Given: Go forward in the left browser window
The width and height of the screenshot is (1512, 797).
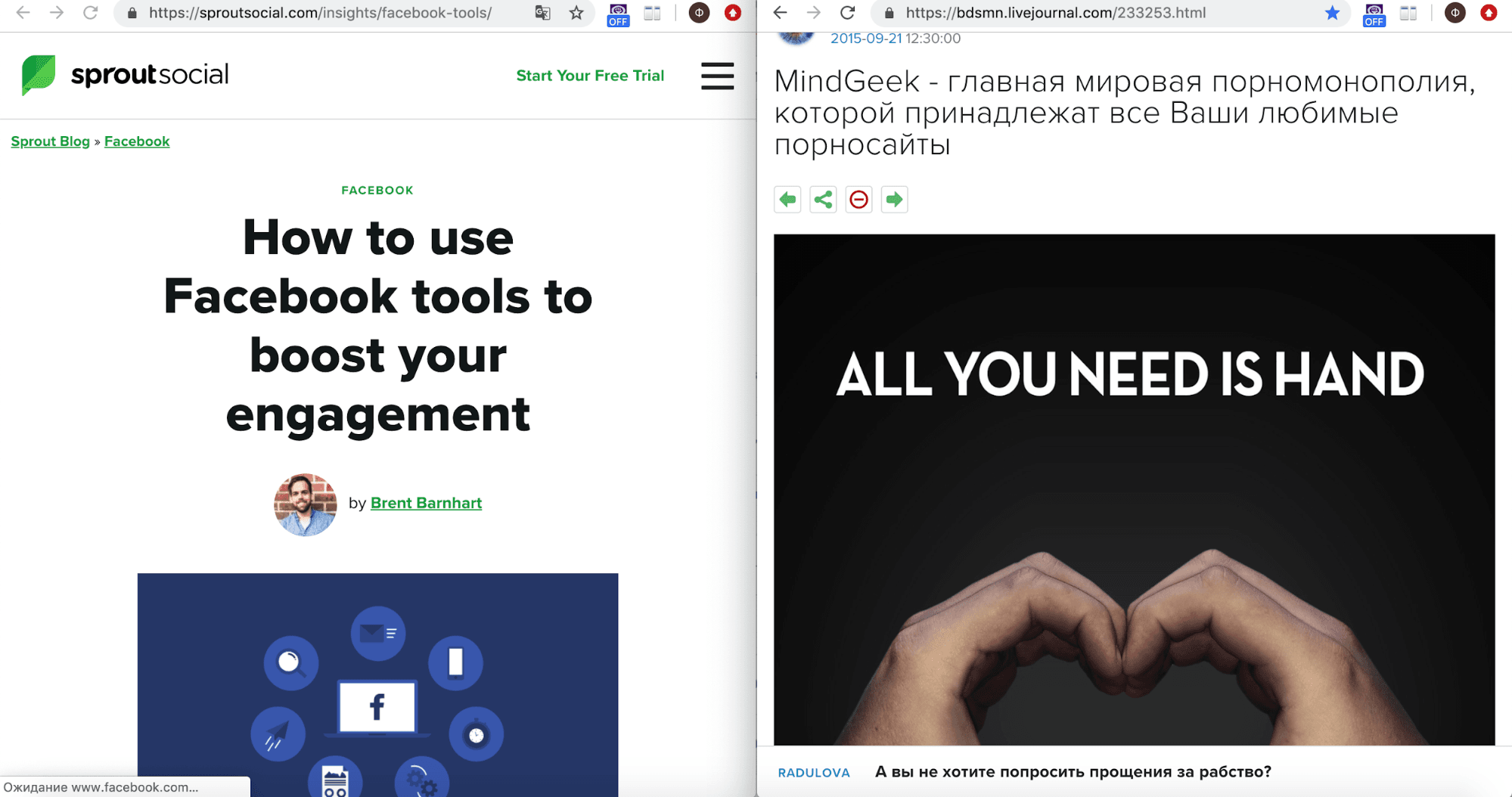Looking at the screenshot, I should [56, 13].
